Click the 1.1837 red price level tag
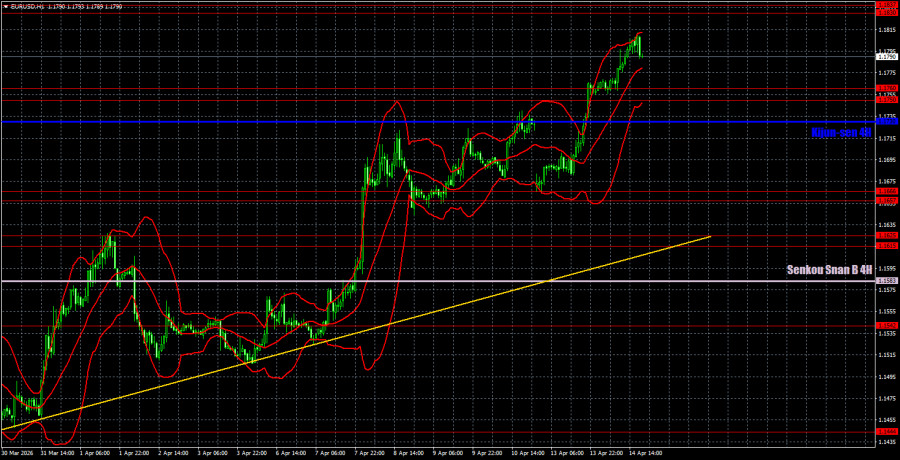Screen dimensions: 900x460 [887, 5]
